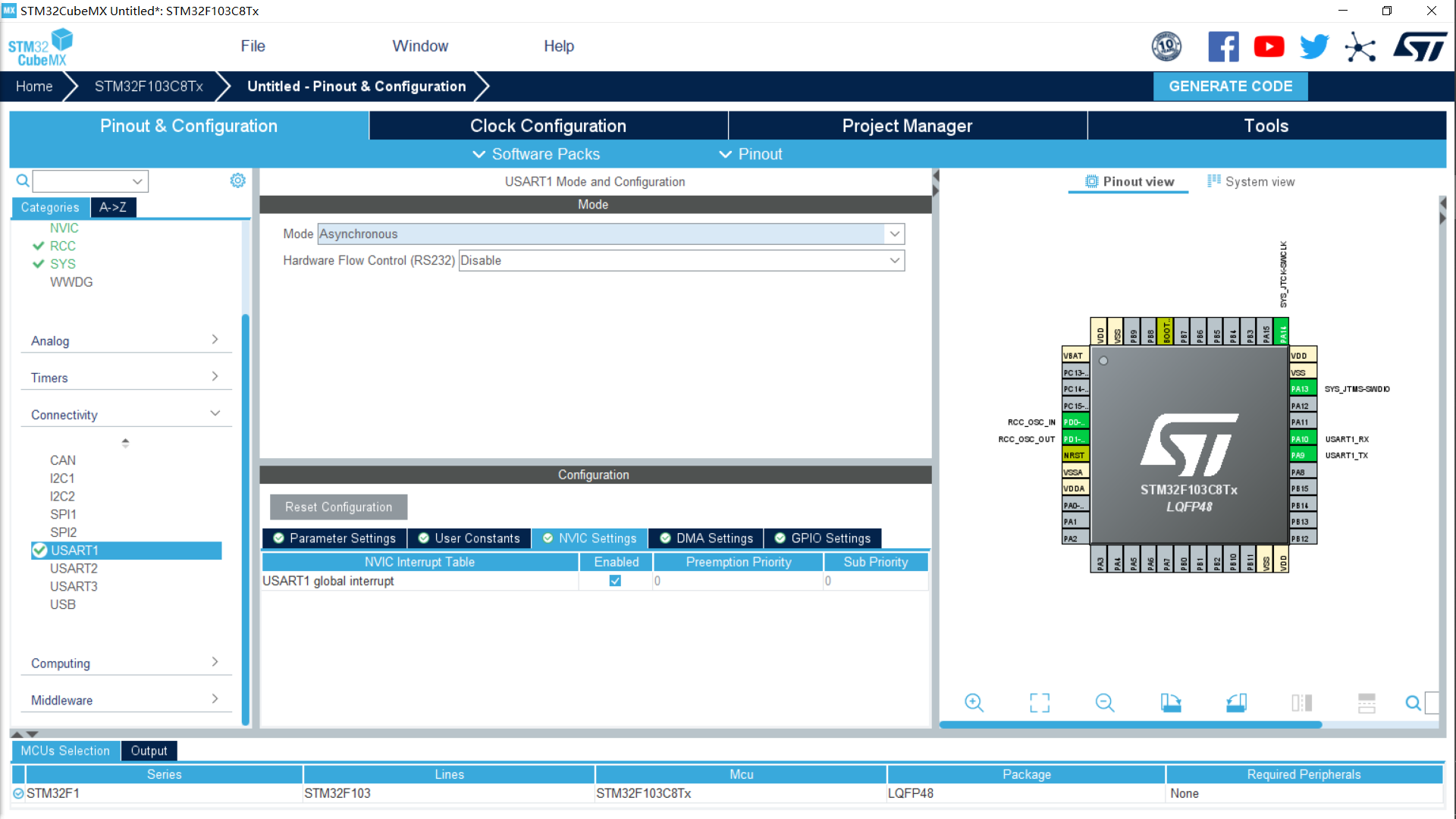Image resolution: width=1456 pixels, height=819 pixels.
Task: Click the PA13 SWDIO pin
Action: 1303,388
